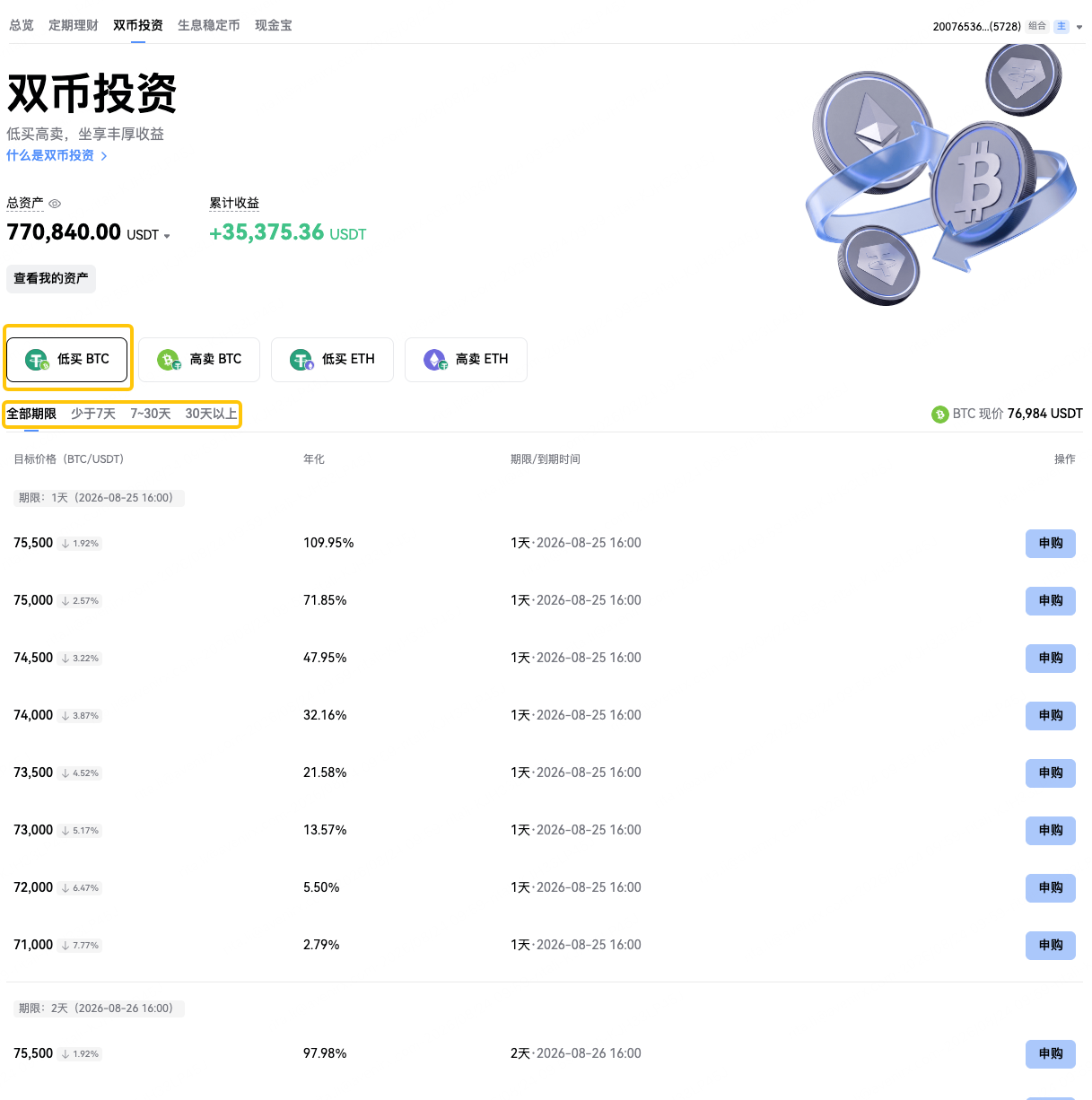Screen dimensions: 1092x1100
Task: Click the ↓ 2.57% badge beside 75,000
Action: pos(81,601)
